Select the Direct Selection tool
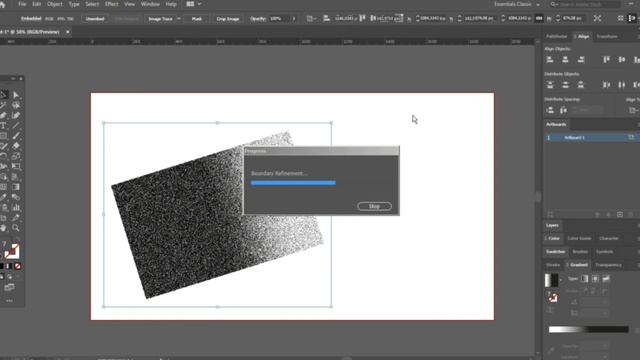 point(16,95)
